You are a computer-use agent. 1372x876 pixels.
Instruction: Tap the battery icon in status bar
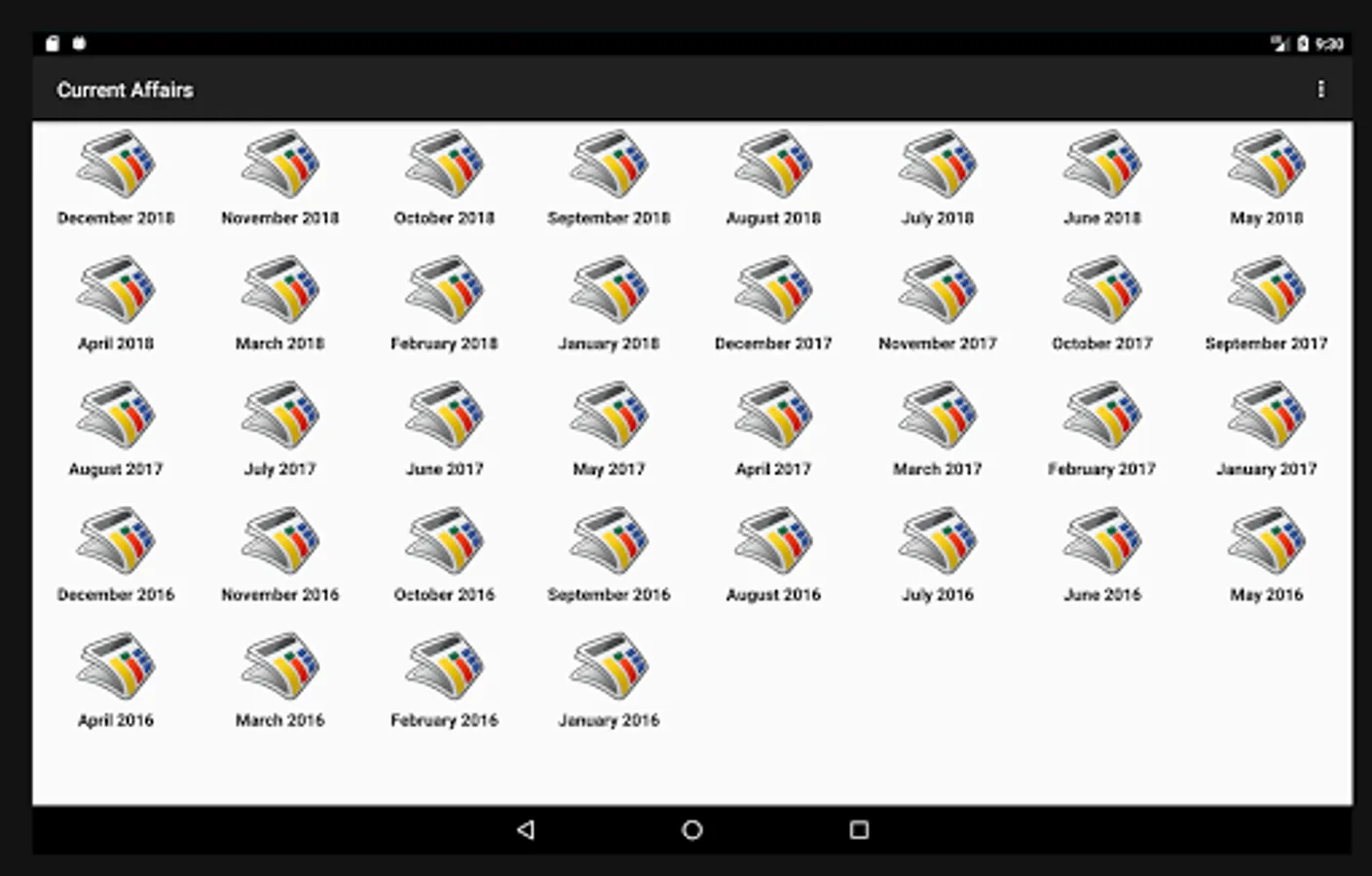[x=1303, y=44]
